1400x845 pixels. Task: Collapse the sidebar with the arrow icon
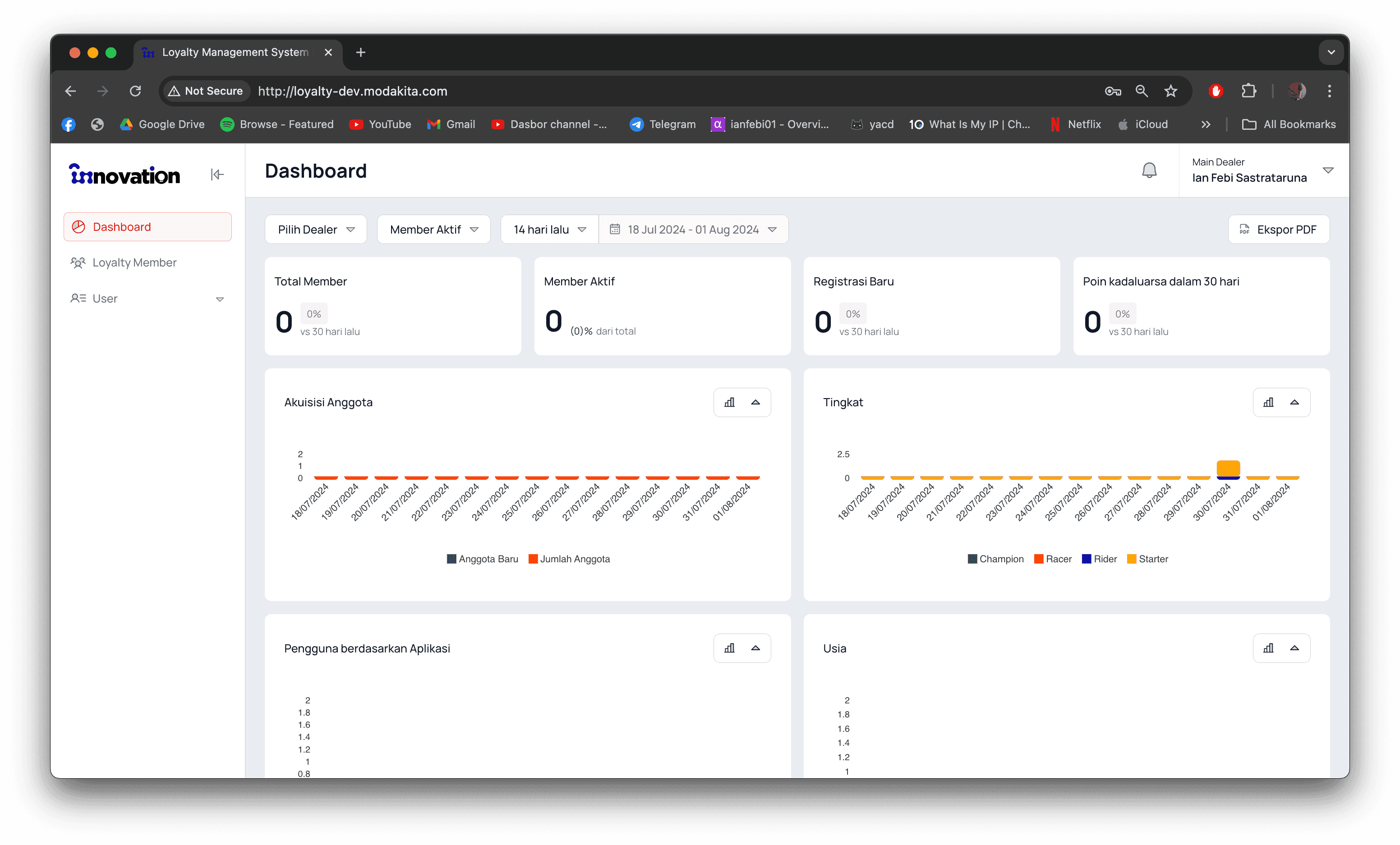[x=217, y=175]
